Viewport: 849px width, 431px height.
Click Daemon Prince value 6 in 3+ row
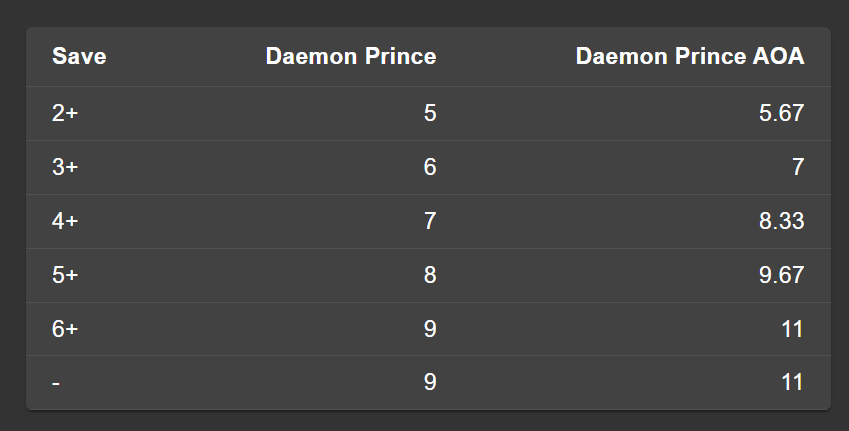(430, 168)
